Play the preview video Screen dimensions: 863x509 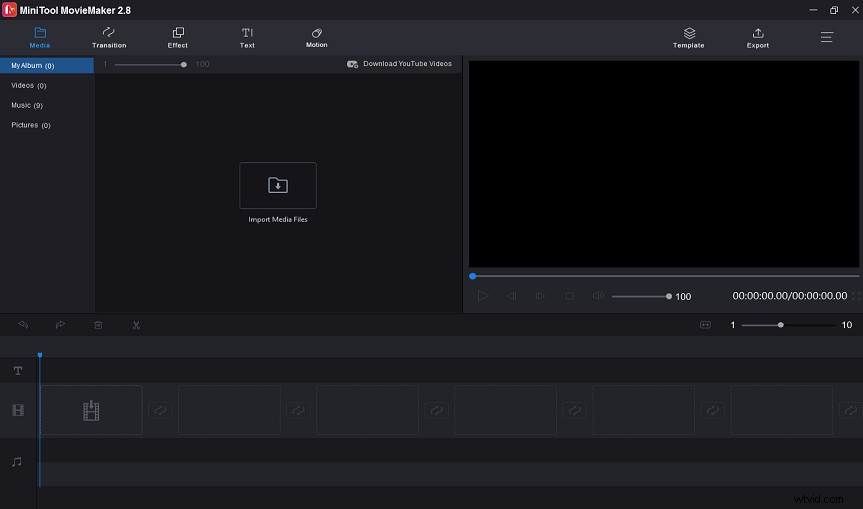point(483,296)
